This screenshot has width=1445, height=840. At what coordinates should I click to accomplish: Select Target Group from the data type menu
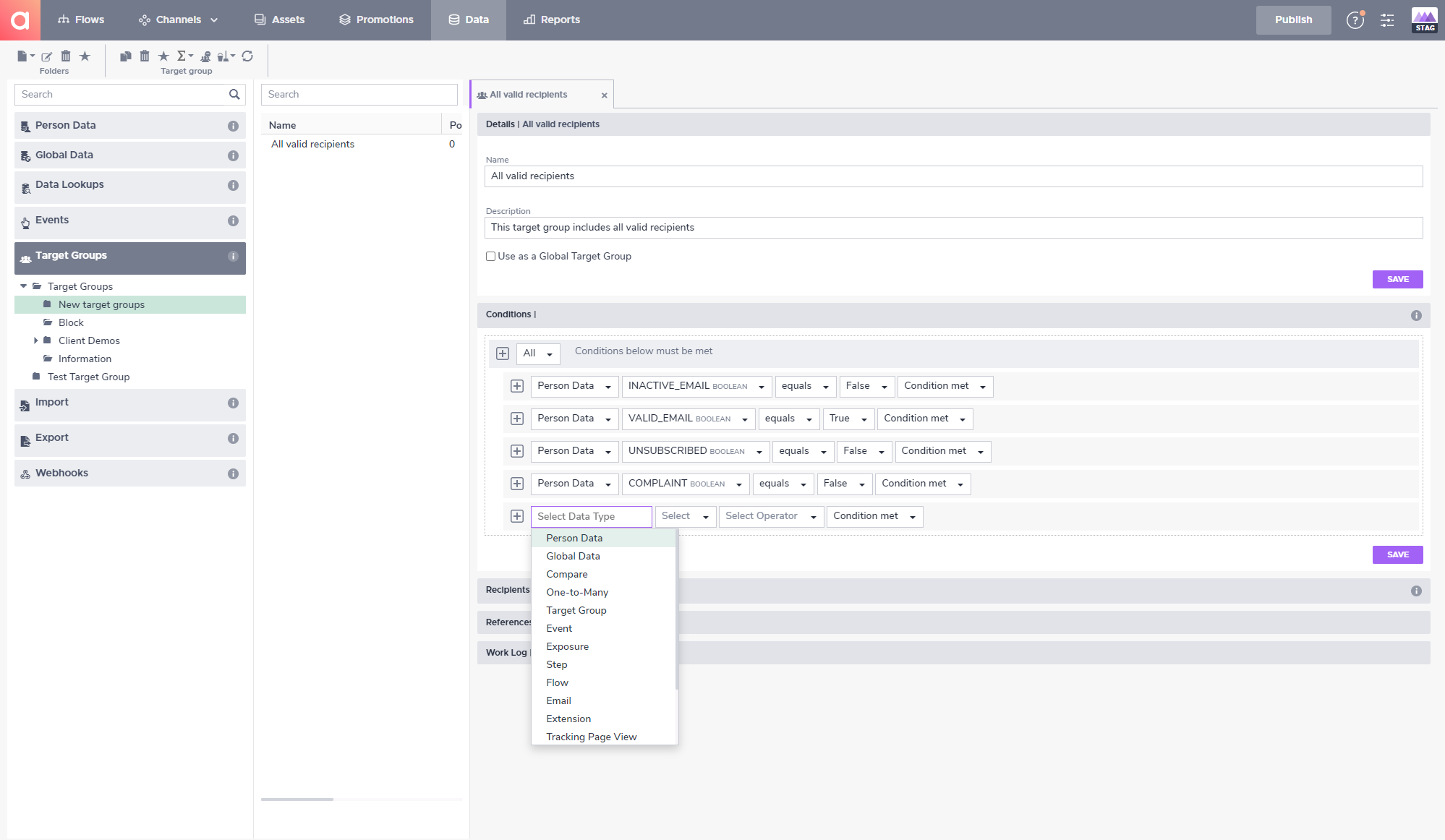click(576, 610)
